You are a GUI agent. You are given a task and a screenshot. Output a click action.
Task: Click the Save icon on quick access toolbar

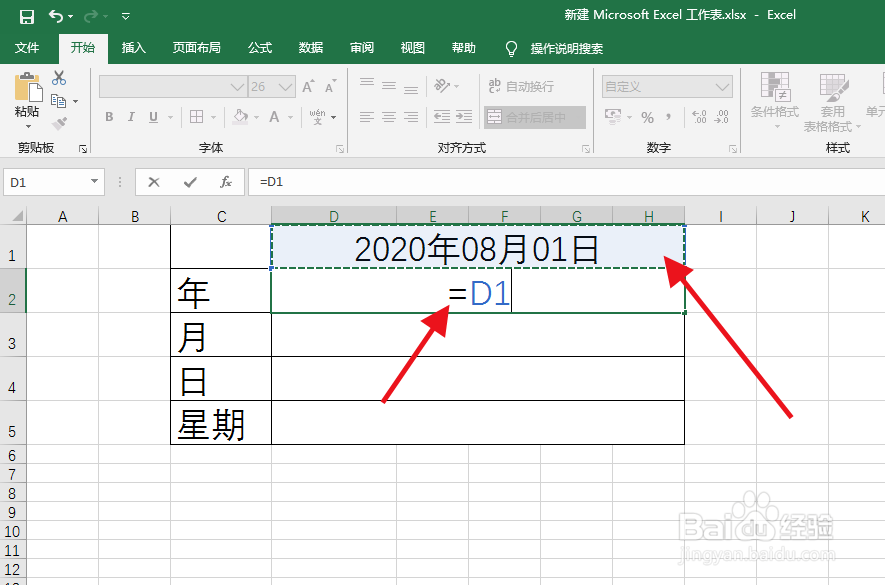coord(26,14)
